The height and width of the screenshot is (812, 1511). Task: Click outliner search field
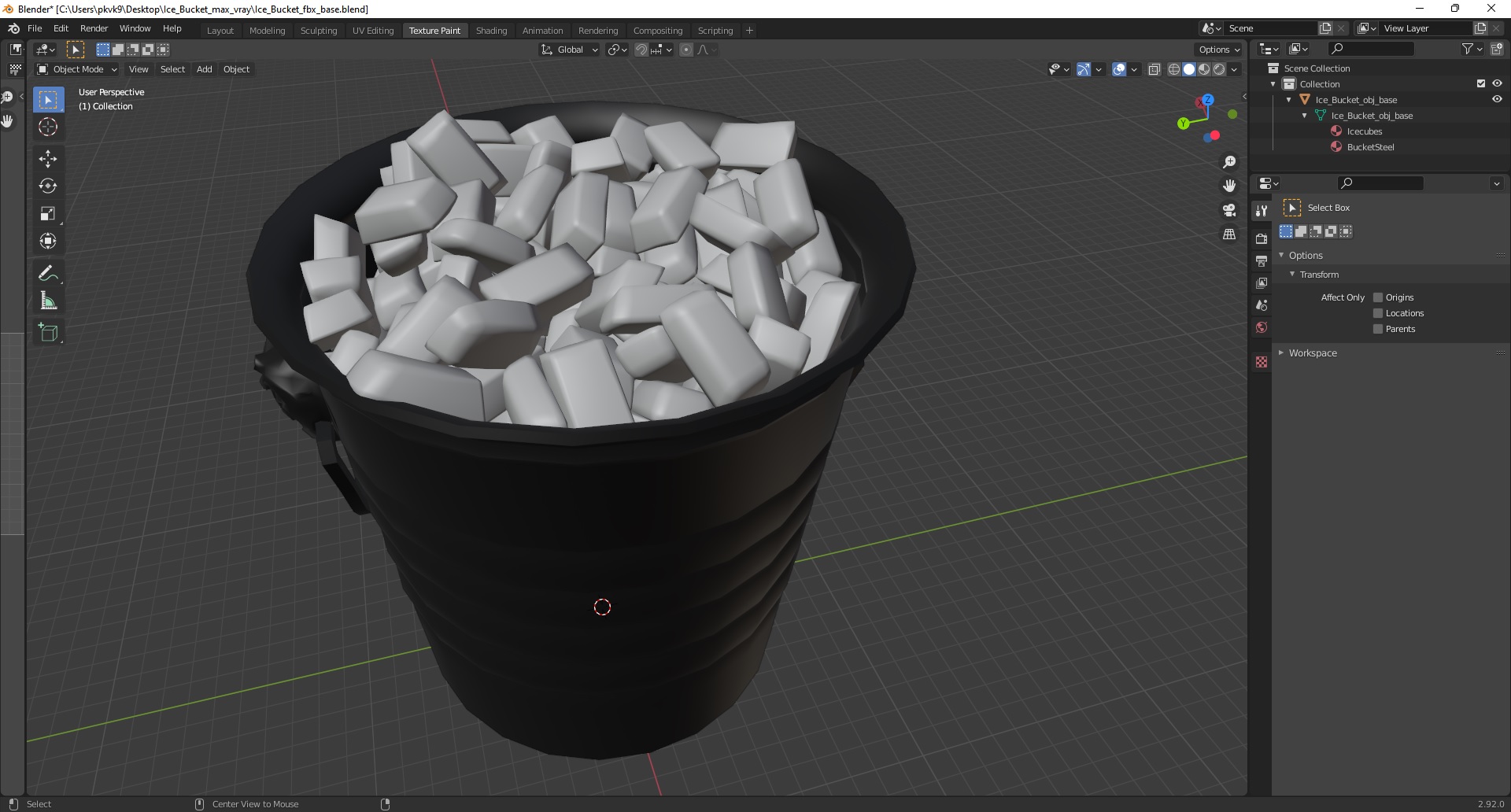point(1371,49)
